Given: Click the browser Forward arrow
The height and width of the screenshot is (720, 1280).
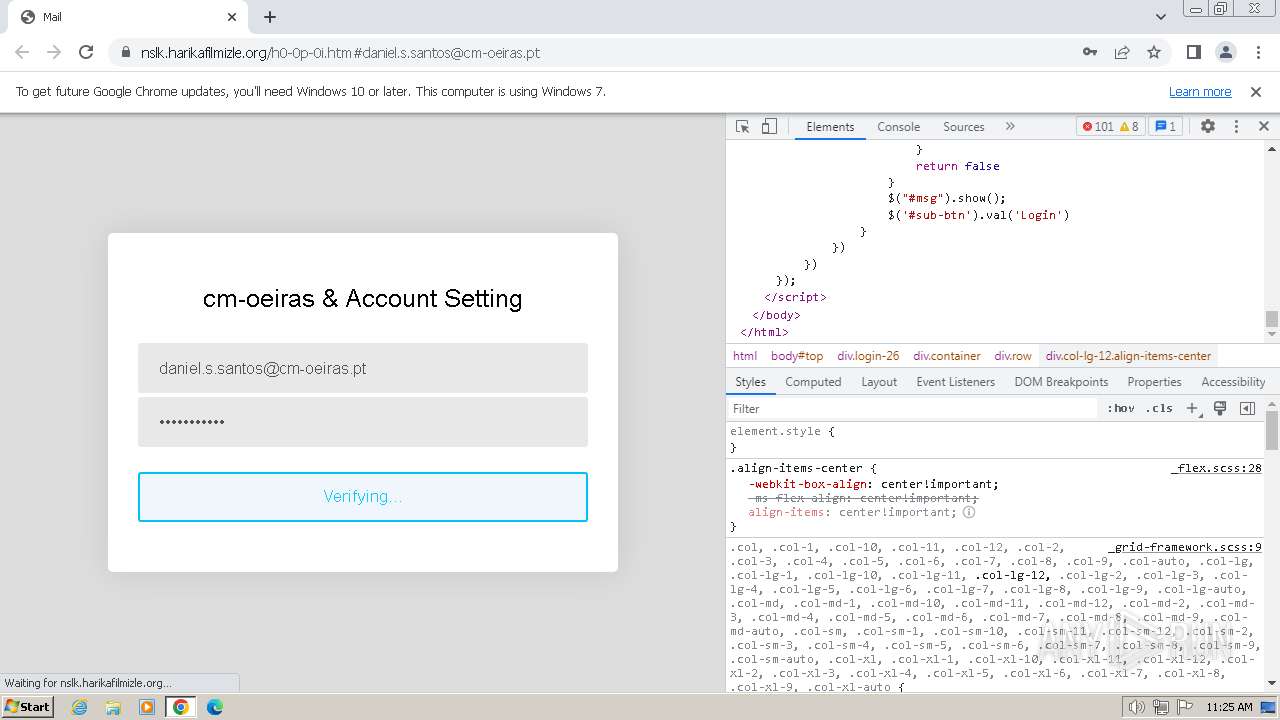Looking at the screenshot, I should 54,52.
